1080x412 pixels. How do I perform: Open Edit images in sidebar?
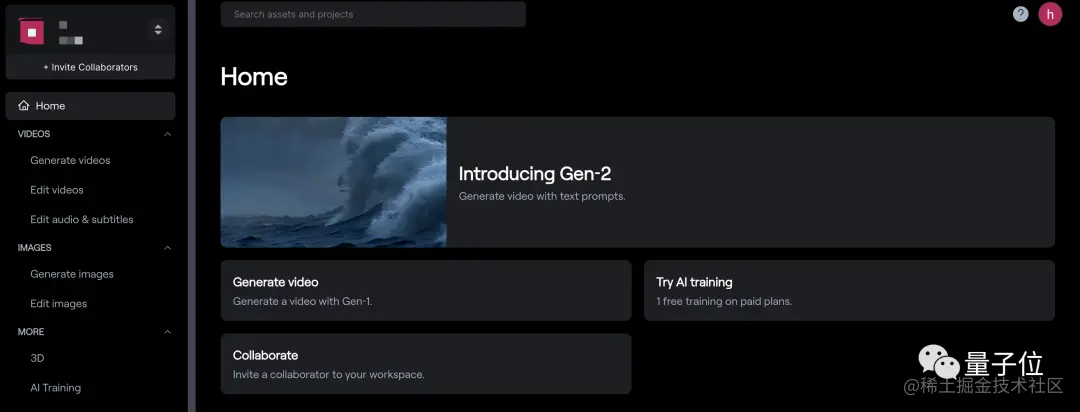pos(59,303)
